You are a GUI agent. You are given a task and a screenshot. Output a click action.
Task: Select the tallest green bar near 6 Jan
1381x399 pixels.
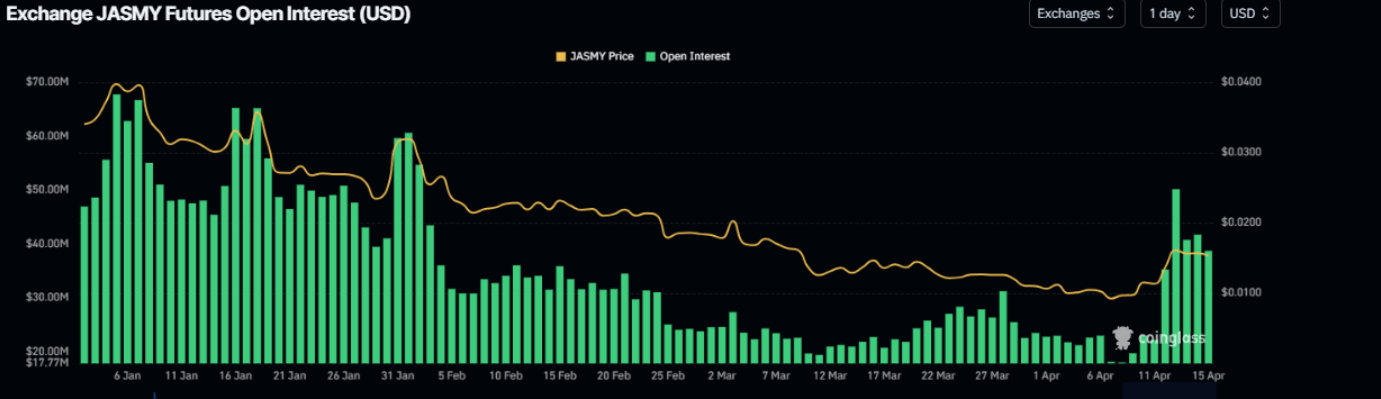pyautogui.click(x=117, y=228)
